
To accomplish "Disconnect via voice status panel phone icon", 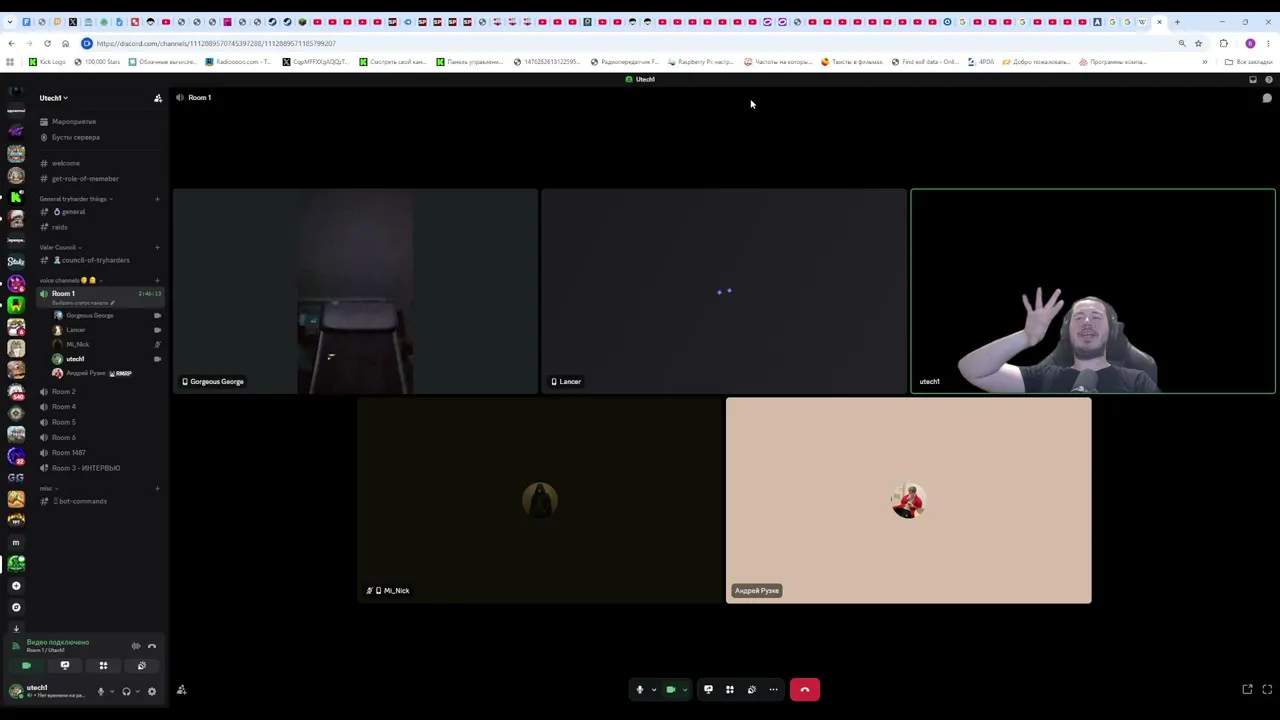I will click(152, 646).
